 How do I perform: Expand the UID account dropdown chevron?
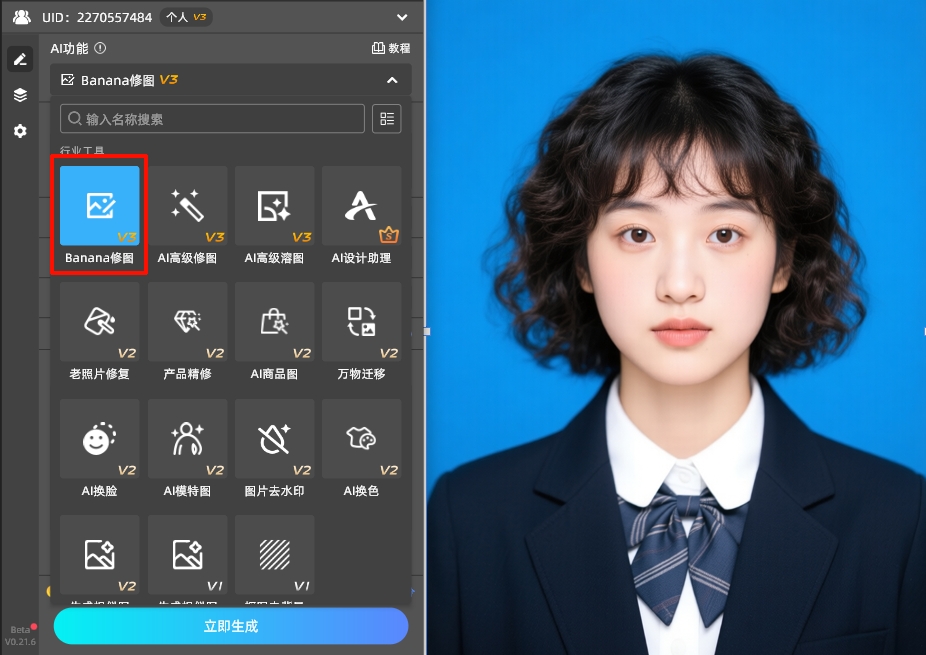tap(402, 17)
